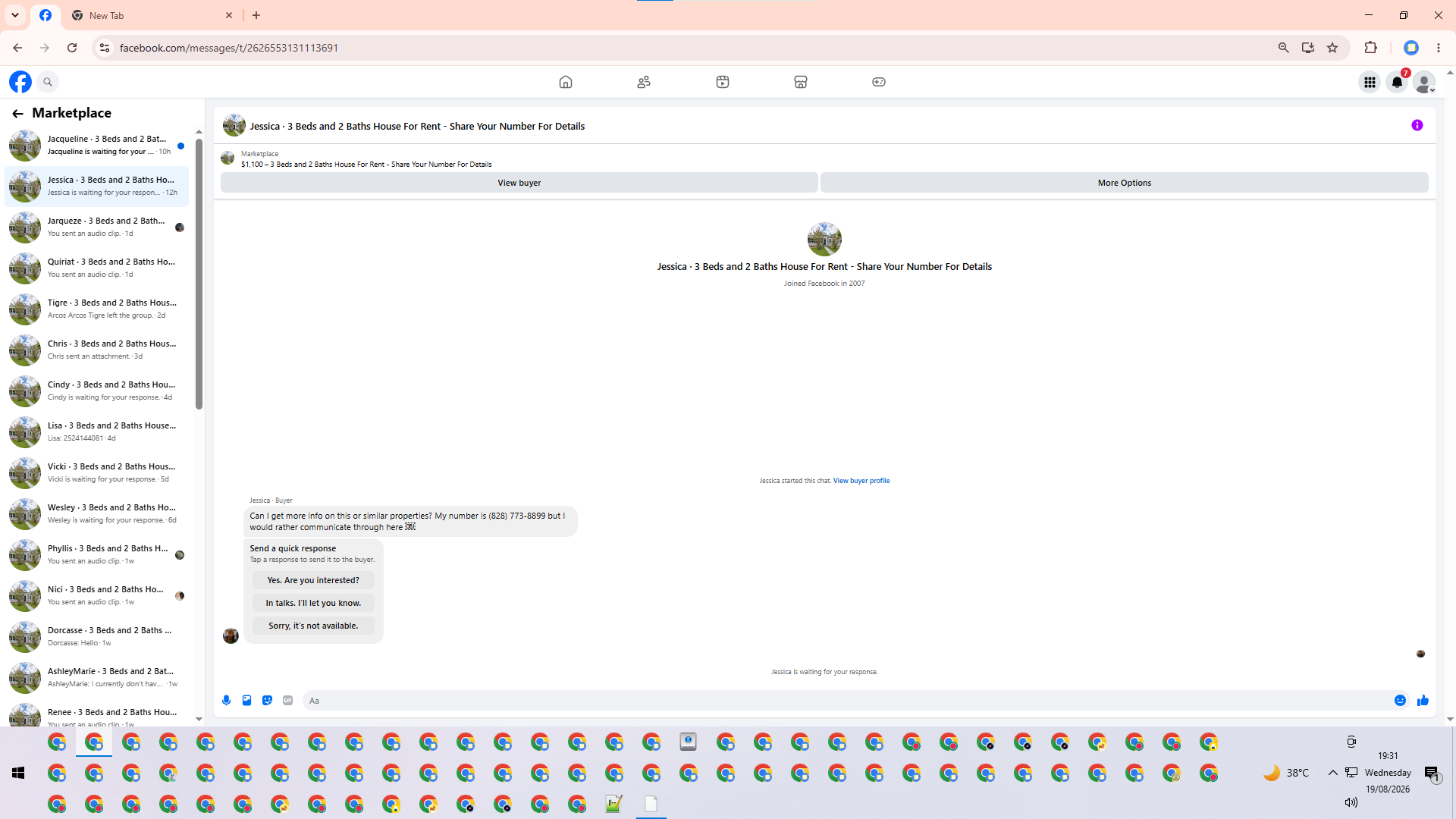Open the View buyer profile link
This screenshot has height=819, width=1456.
coord(861,481)
